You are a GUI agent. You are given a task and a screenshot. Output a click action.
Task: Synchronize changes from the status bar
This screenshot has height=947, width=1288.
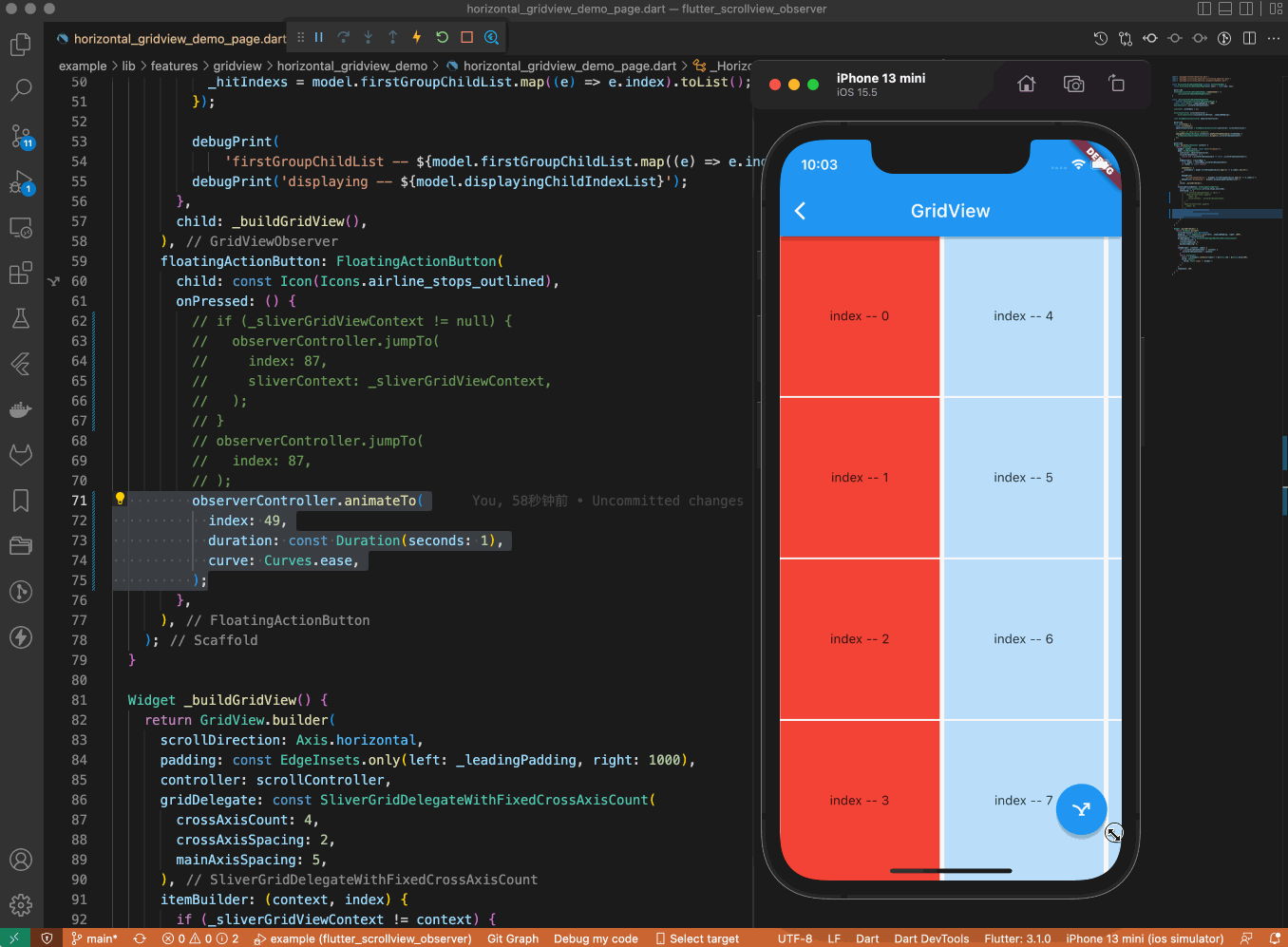pos(140,938)
